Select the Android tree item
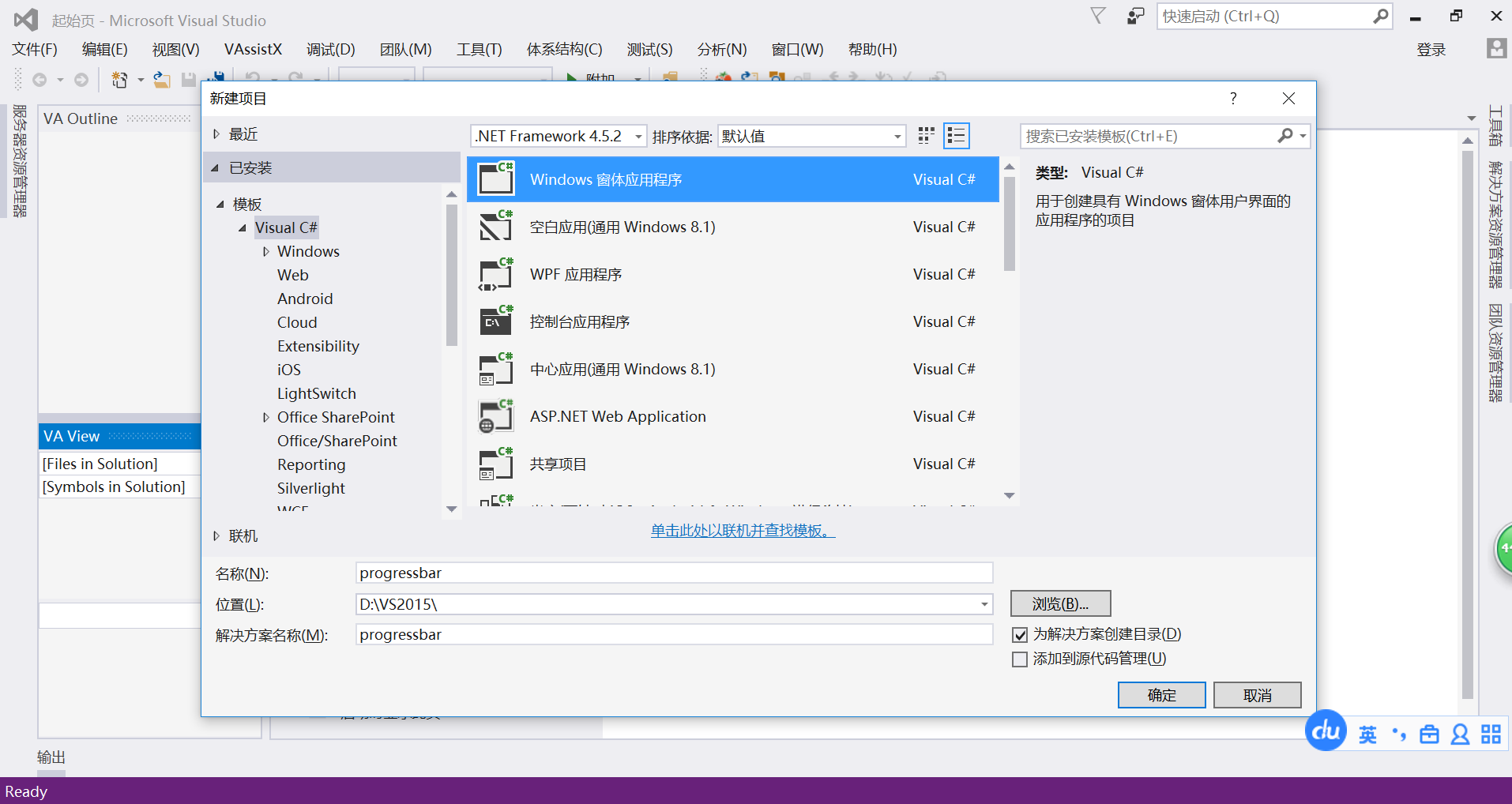The width and height of the screenshot is (1512, 804). (x=305, y=299)
